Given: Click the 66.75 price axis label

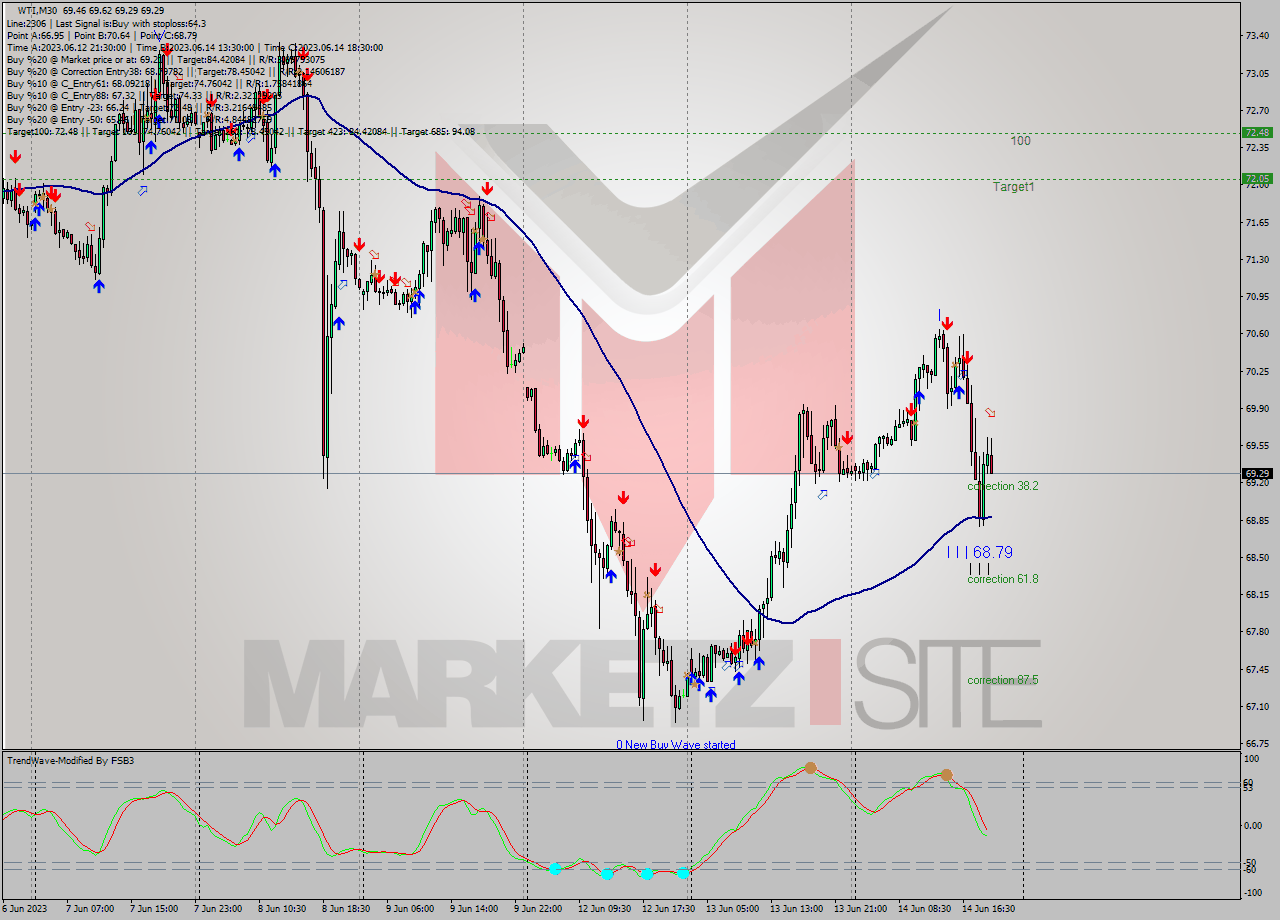Looking at the screenshot, I should pyautogui.click(x=1258, y=743).
